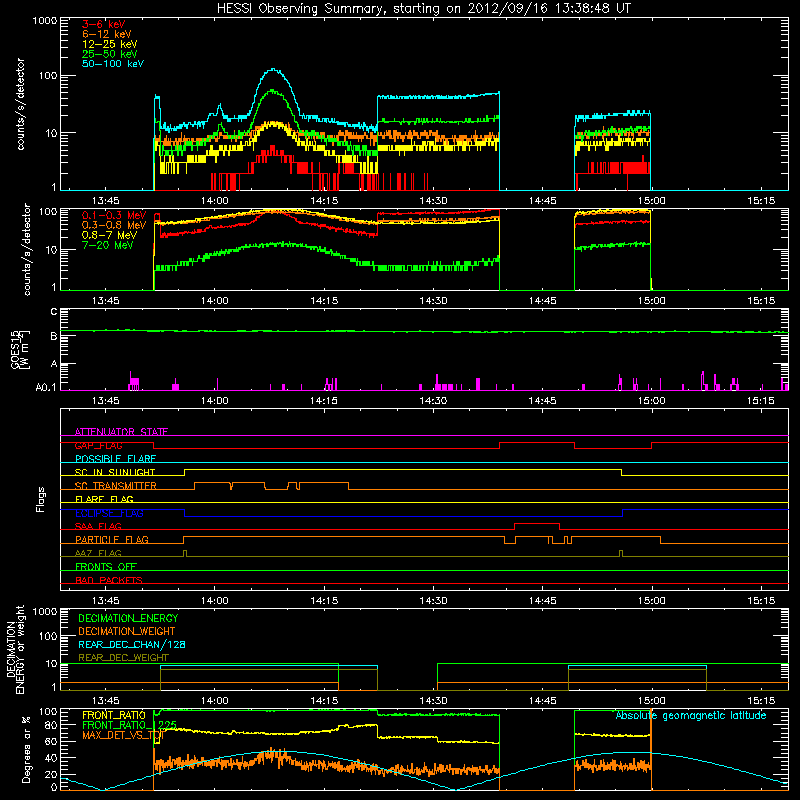Viewport: 800px width, 800px height.
Task: Pick the REAR_DEC_CHAN/128 legend label
Action: click(x=132, y=644)
